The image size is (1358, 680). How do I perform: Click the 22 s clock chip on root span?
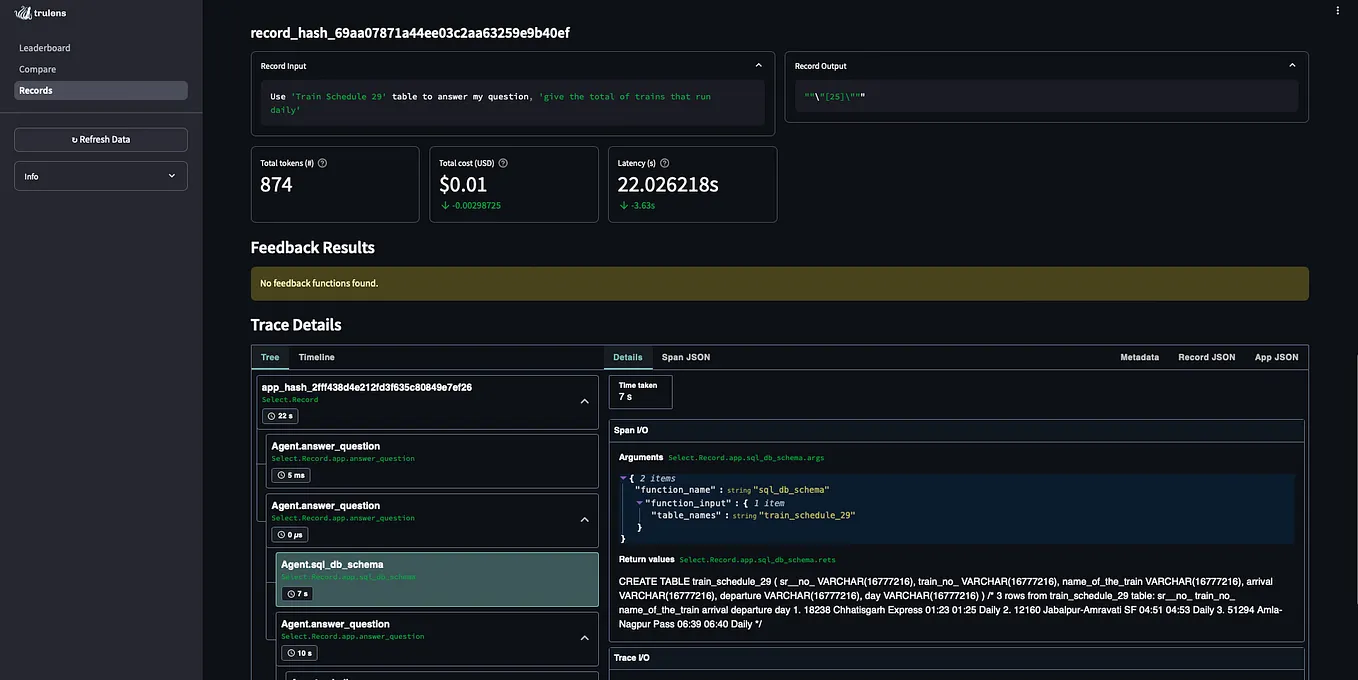click(x=280, y=415)
